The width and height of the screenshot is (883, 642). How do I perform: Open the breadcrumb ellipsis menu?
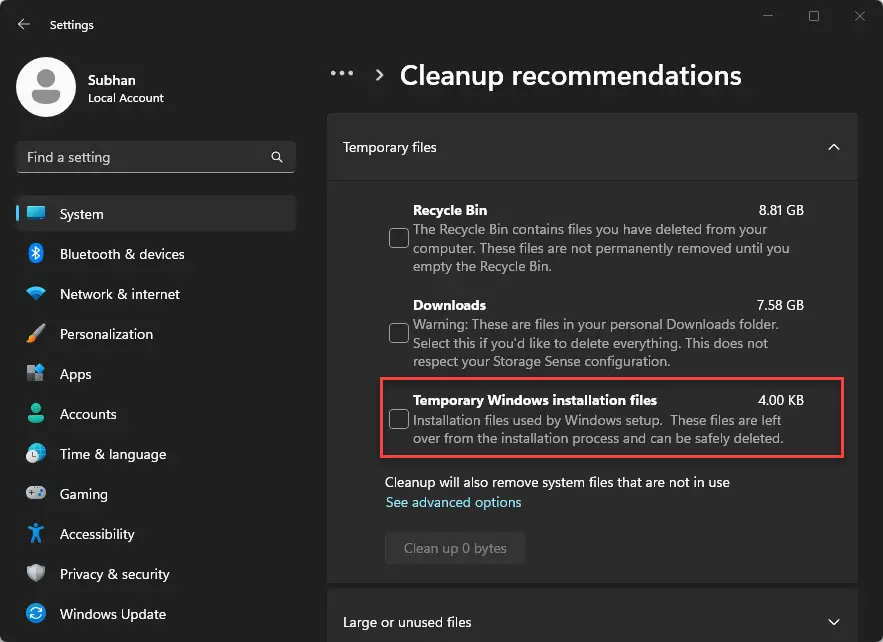click(342, 73)
